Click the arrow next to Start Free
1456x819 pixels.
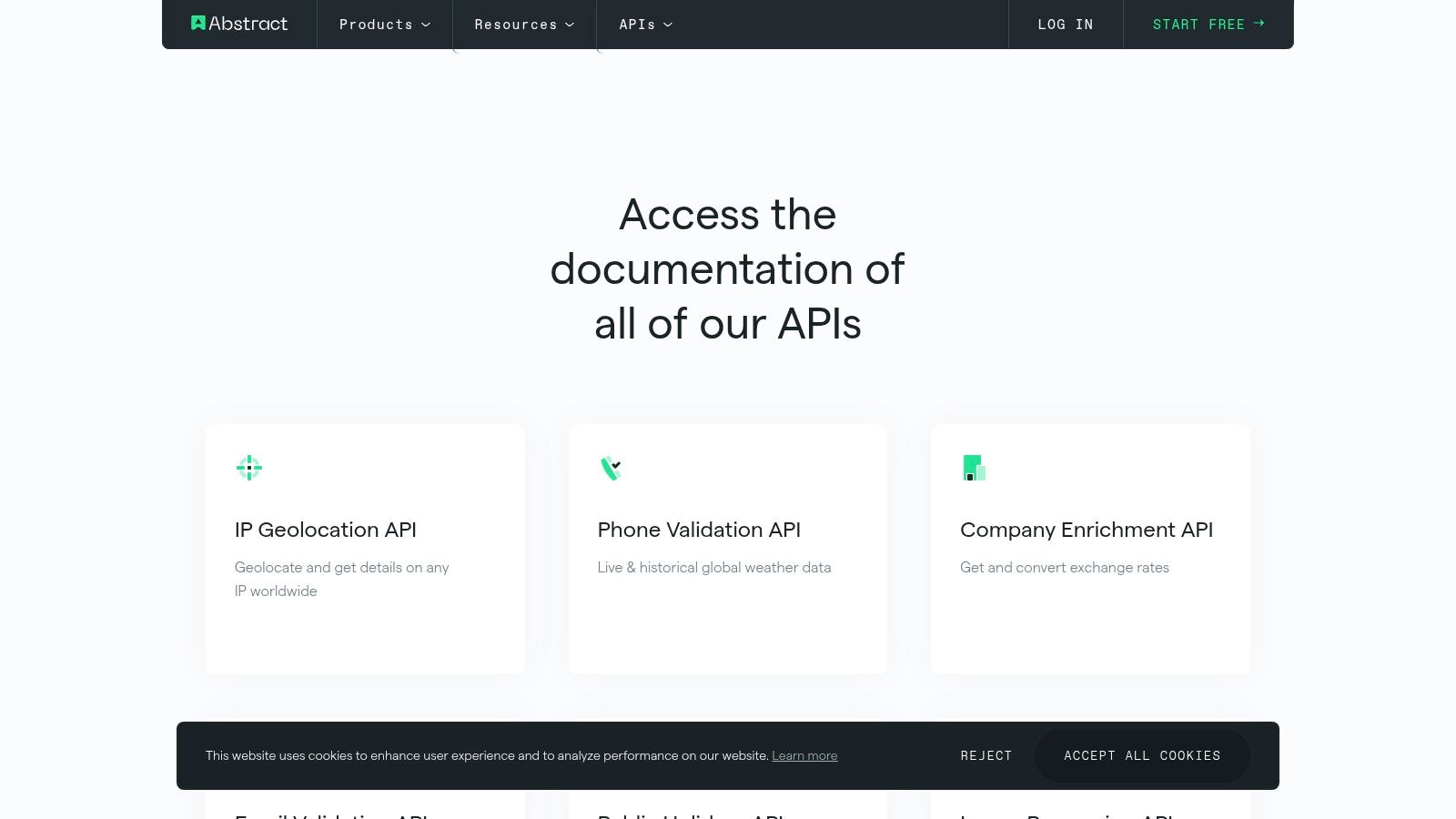coord(1259,24)
